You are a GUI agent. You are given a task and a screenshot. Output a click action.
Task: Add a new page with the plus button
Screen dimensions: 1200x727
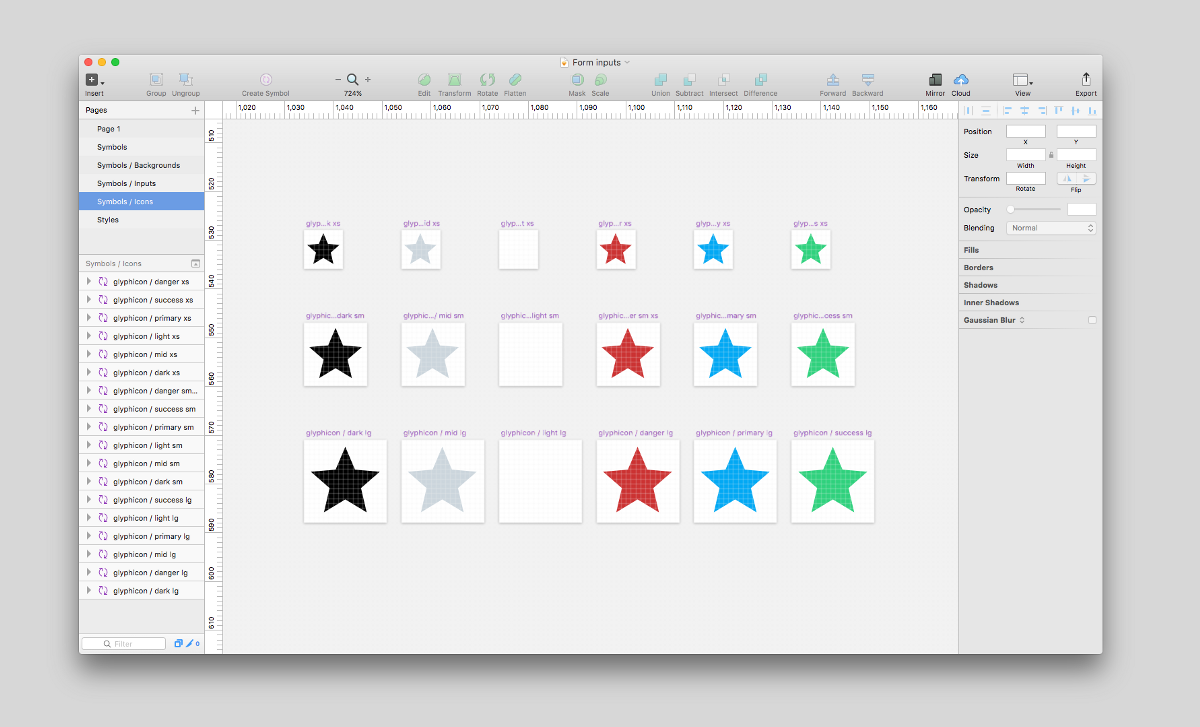tap(197, 110)
